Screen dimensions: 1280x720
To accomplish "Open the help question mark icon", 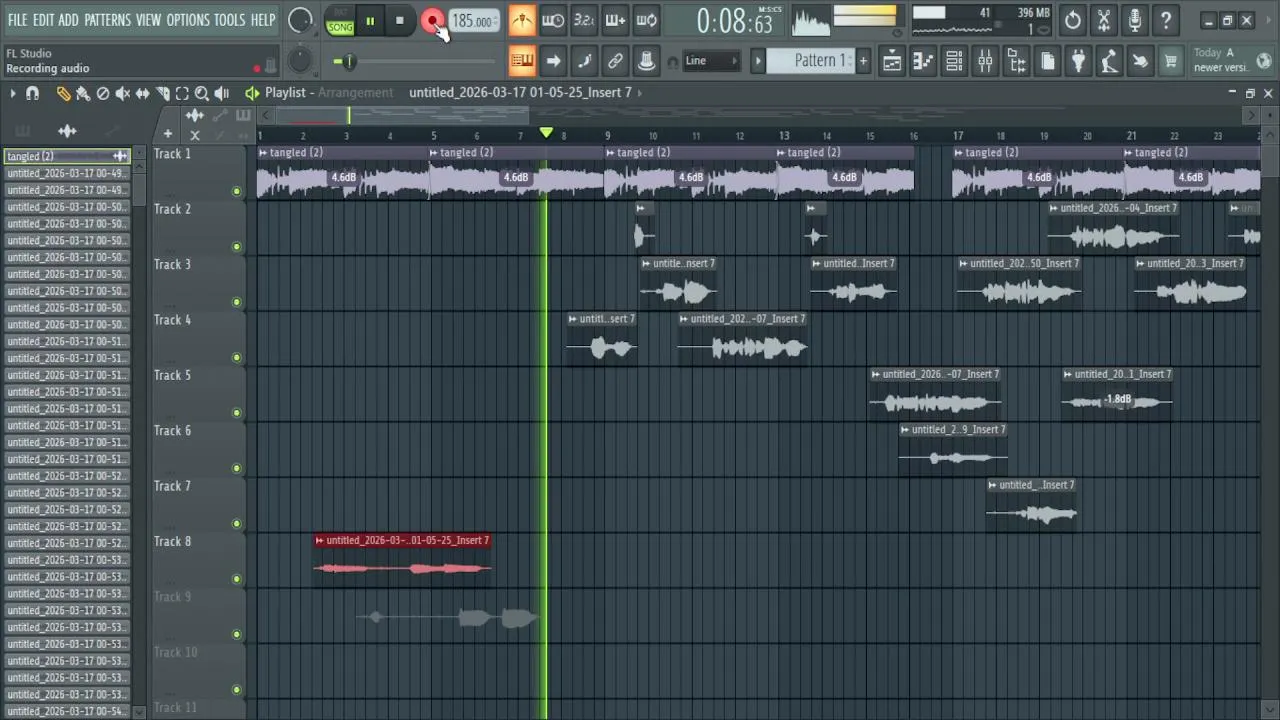I will click(x=1166, y=20).
